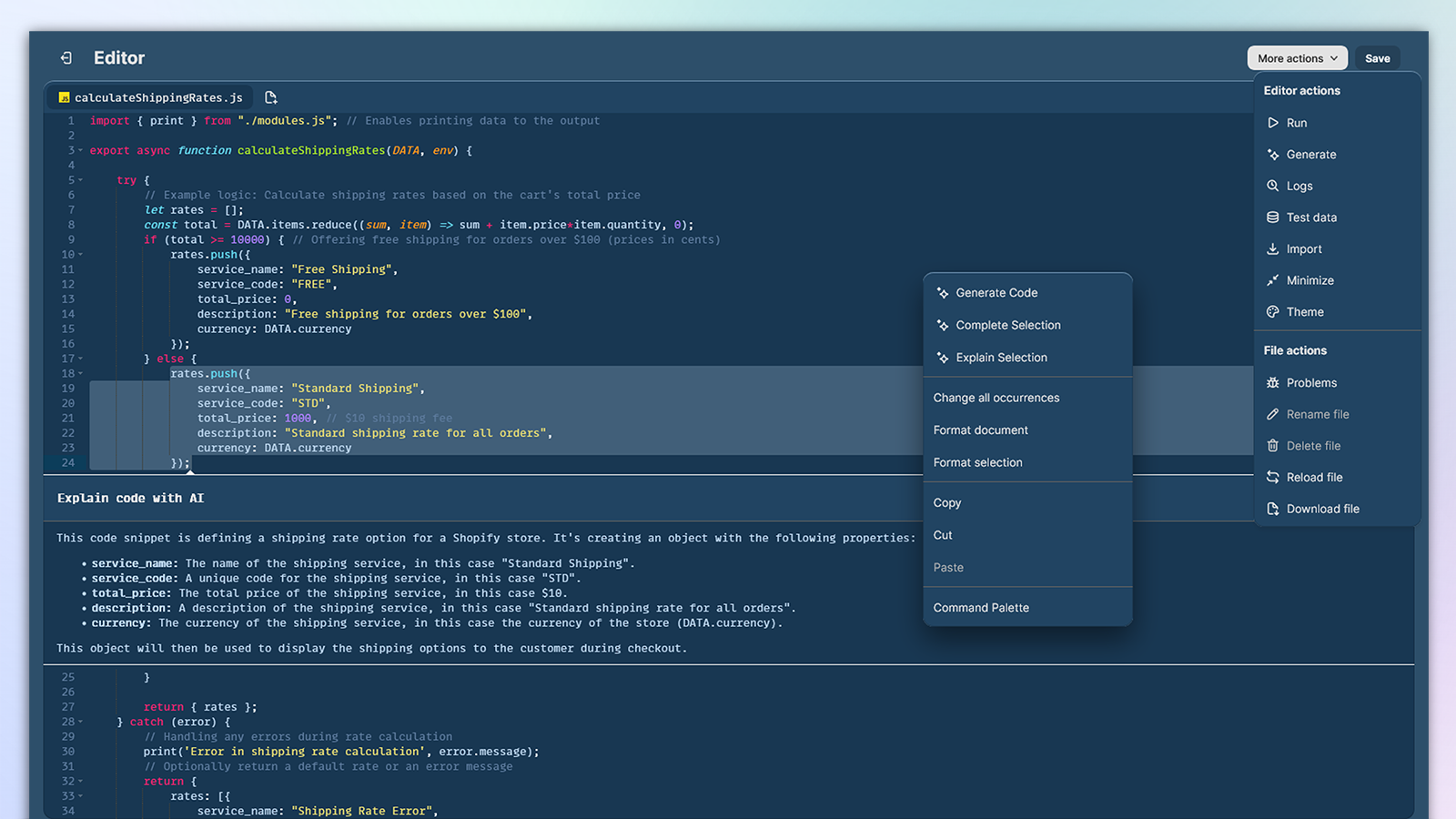Click the Import download-arrow icon

coord(1273,248)
